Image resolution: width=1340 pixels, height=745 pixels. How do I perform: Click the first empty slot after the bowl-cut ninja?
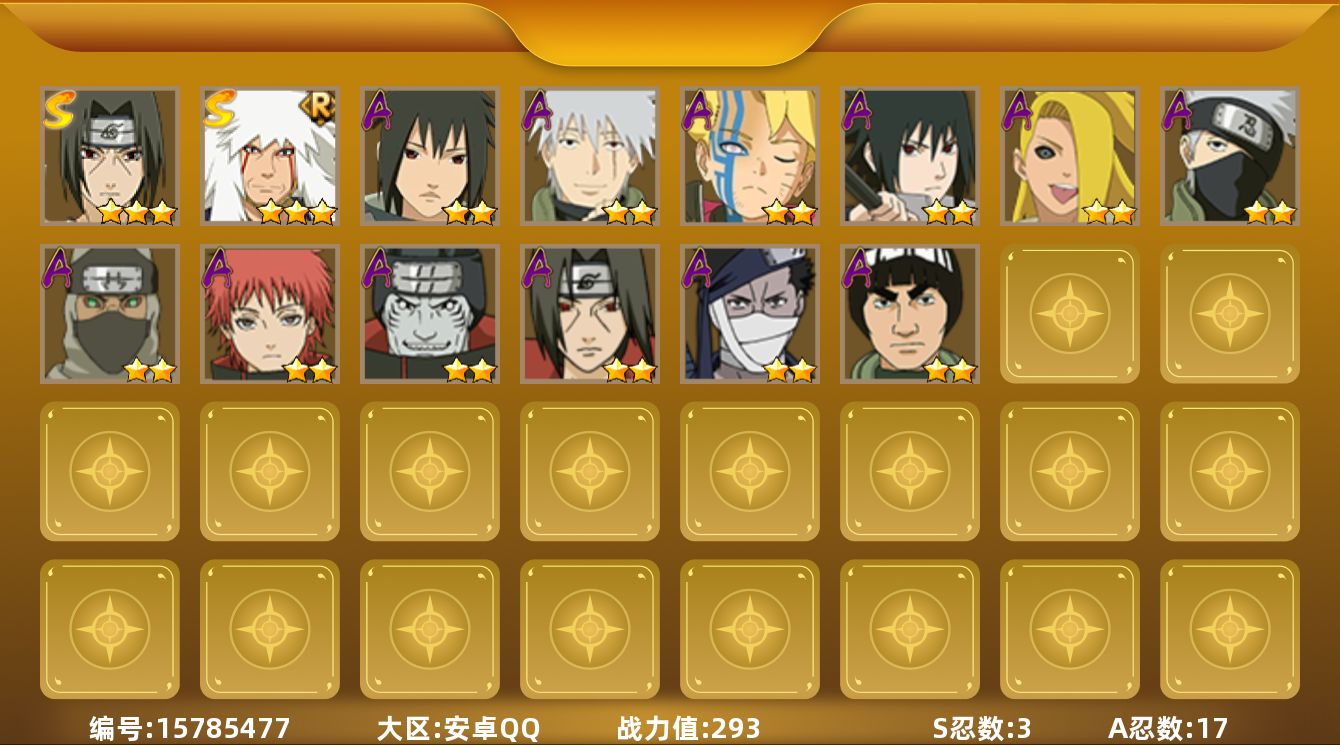tap(1070, 314)
